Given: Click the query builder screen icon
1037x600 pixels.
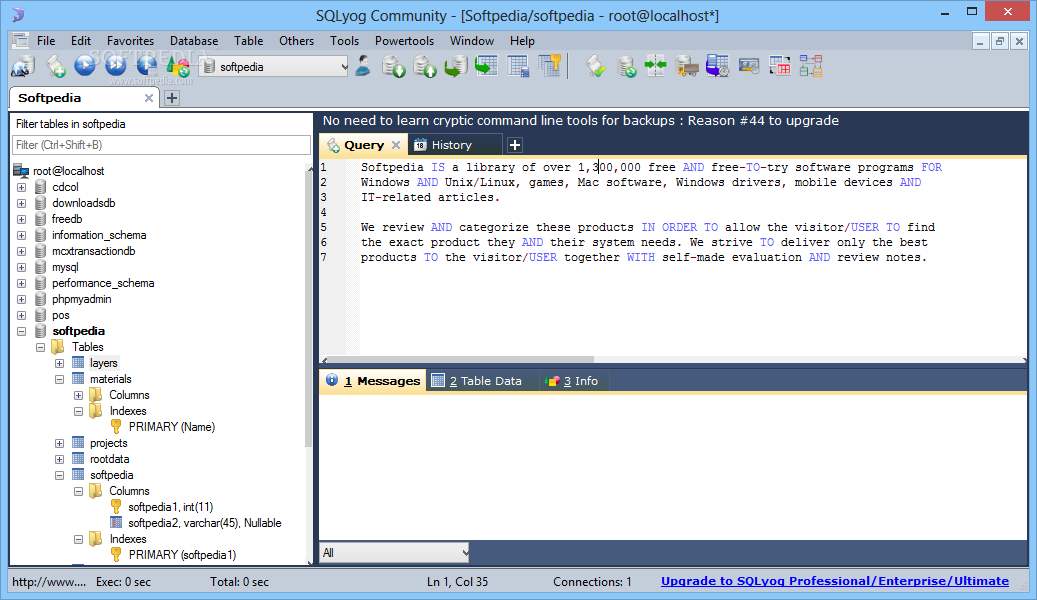Looking at the screenshot, I should (x=749, y=66).
